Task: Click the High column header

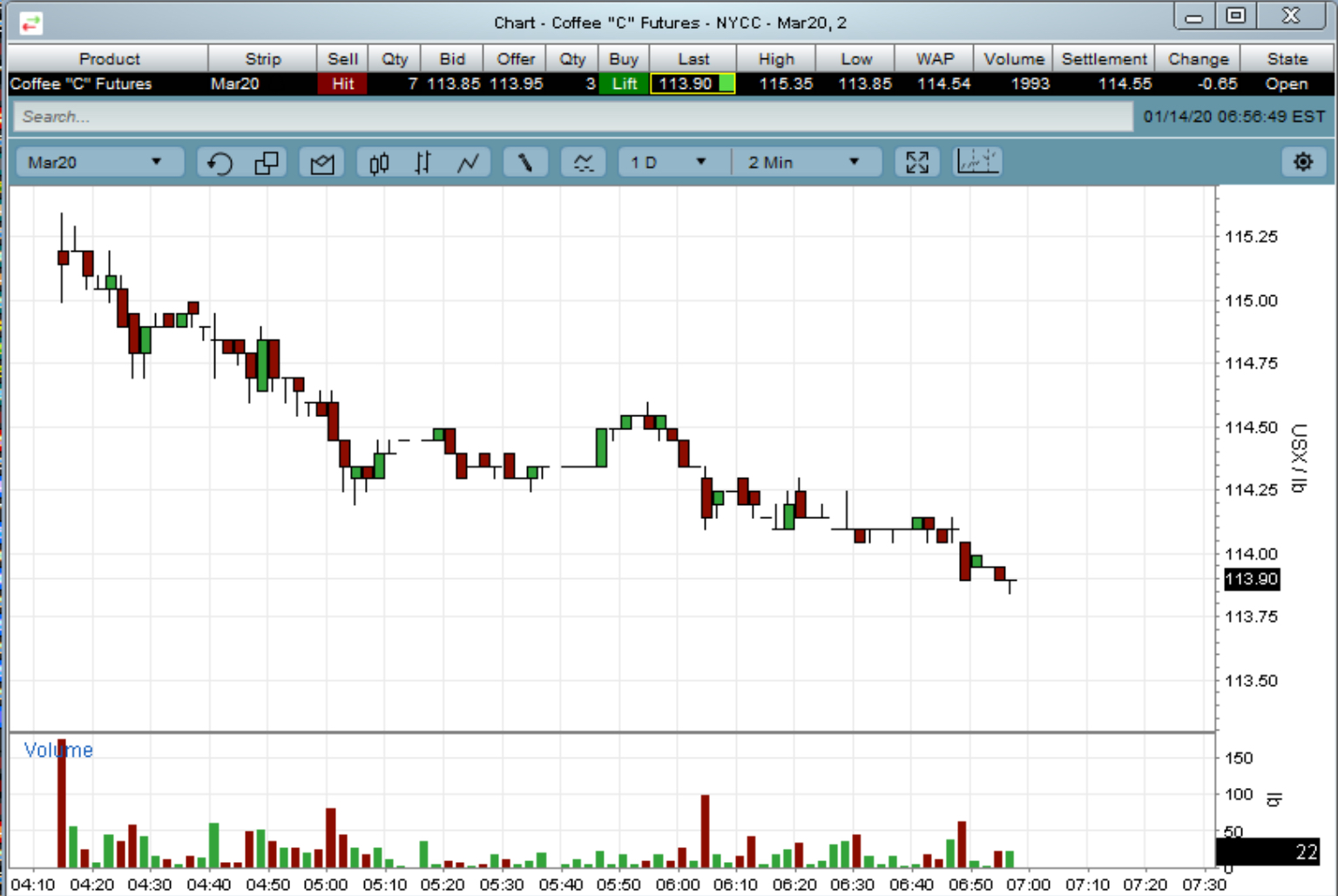Action: point(776,59)
